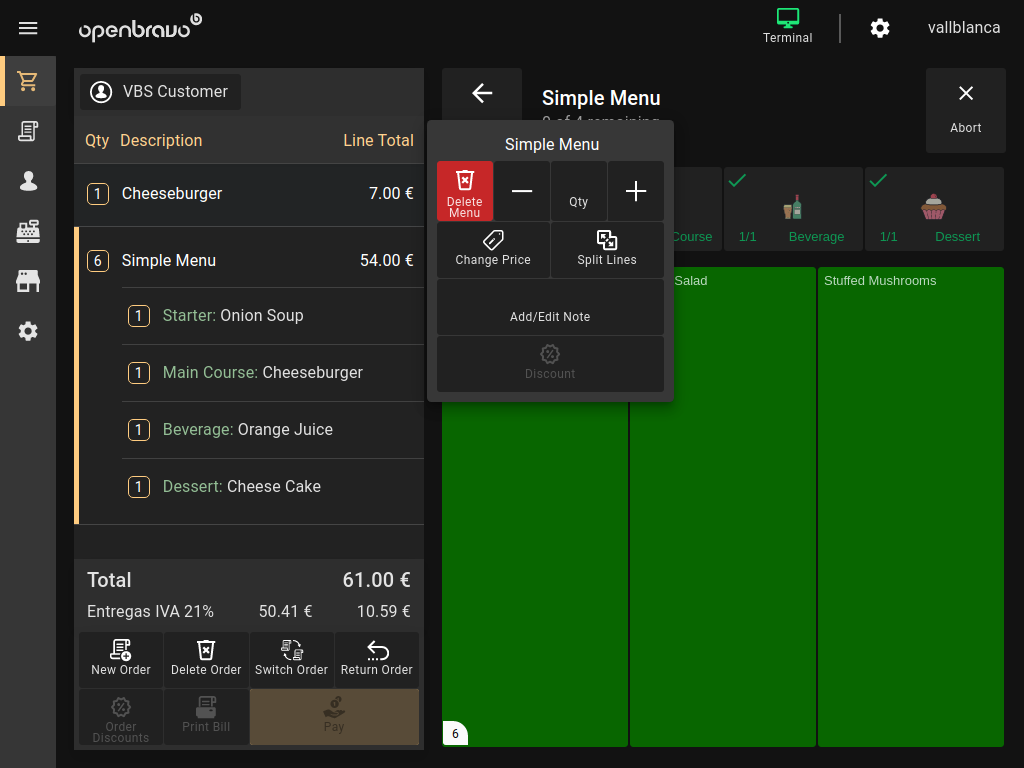The height and width of the screenshot is (768, 1024).
Task: Open the customer sidebar icon
Action: pos(28,181)
